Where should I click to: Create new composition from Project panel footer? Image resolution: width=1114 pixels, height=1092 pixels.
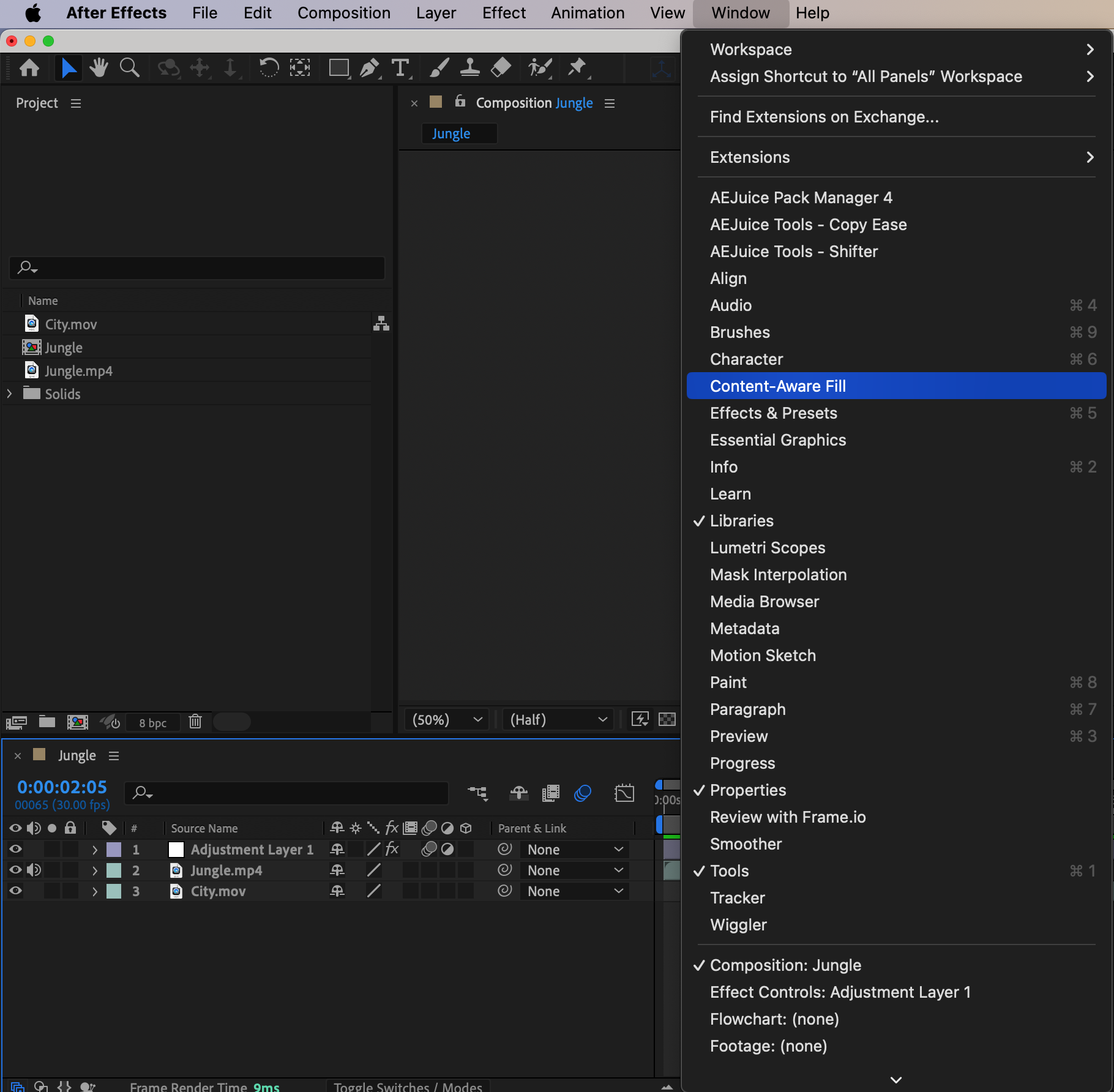77,722
